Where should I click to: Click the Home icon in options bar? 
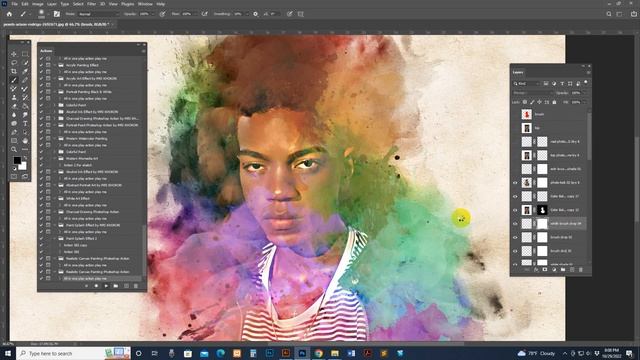[9, 14]
